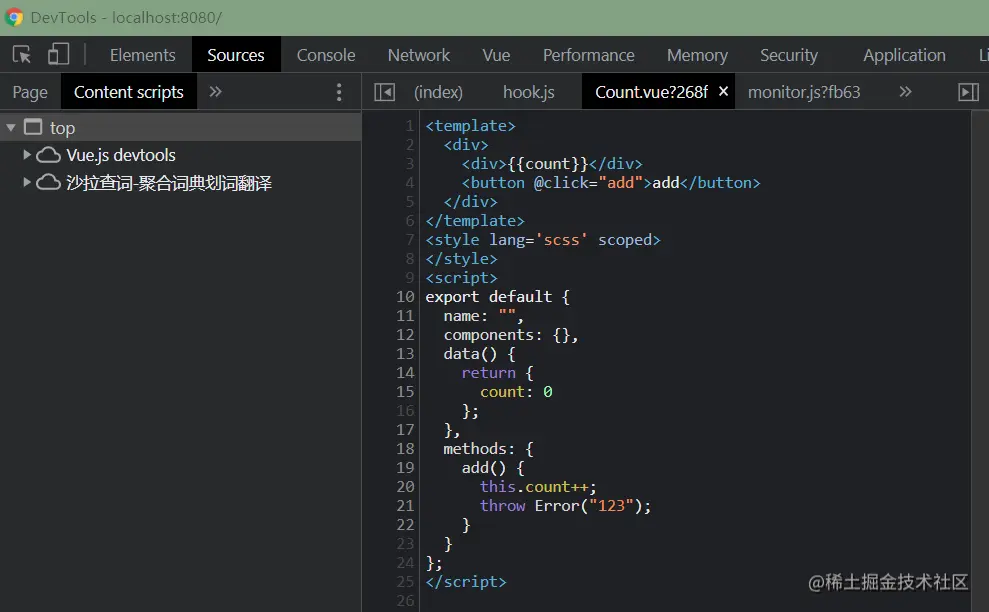Image resolution: width=989 pixels, height=612 pixels.
Task: Expand the 沙拉查词 extension tree arrow
Action: click(26, 182)
